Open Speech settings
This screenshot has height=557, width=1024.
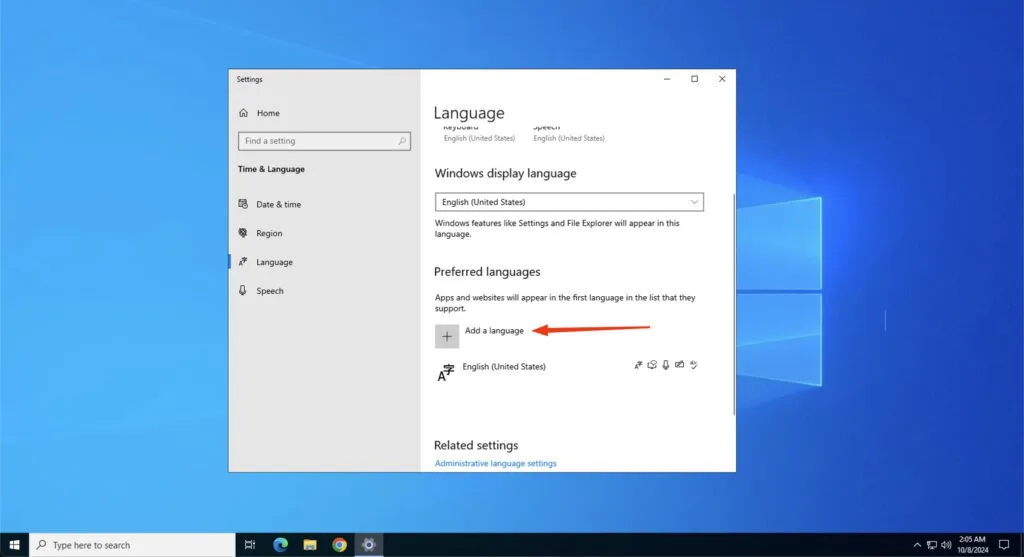click(x=270, y=291)
